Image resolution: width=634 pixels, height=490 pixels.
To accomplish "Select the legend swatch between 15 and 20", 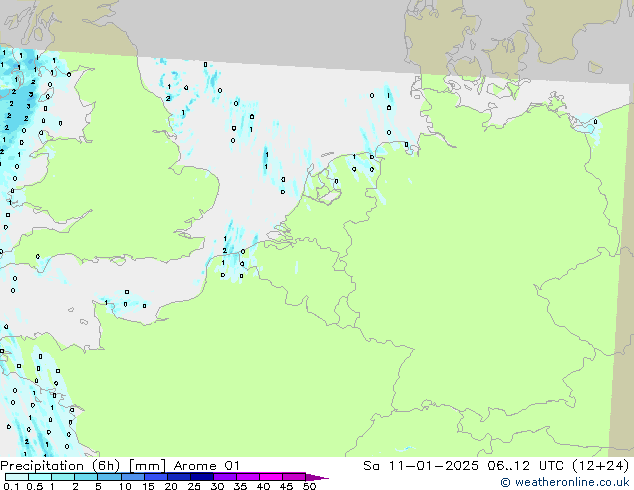I will pyautogui.click(x=156, y=477).
